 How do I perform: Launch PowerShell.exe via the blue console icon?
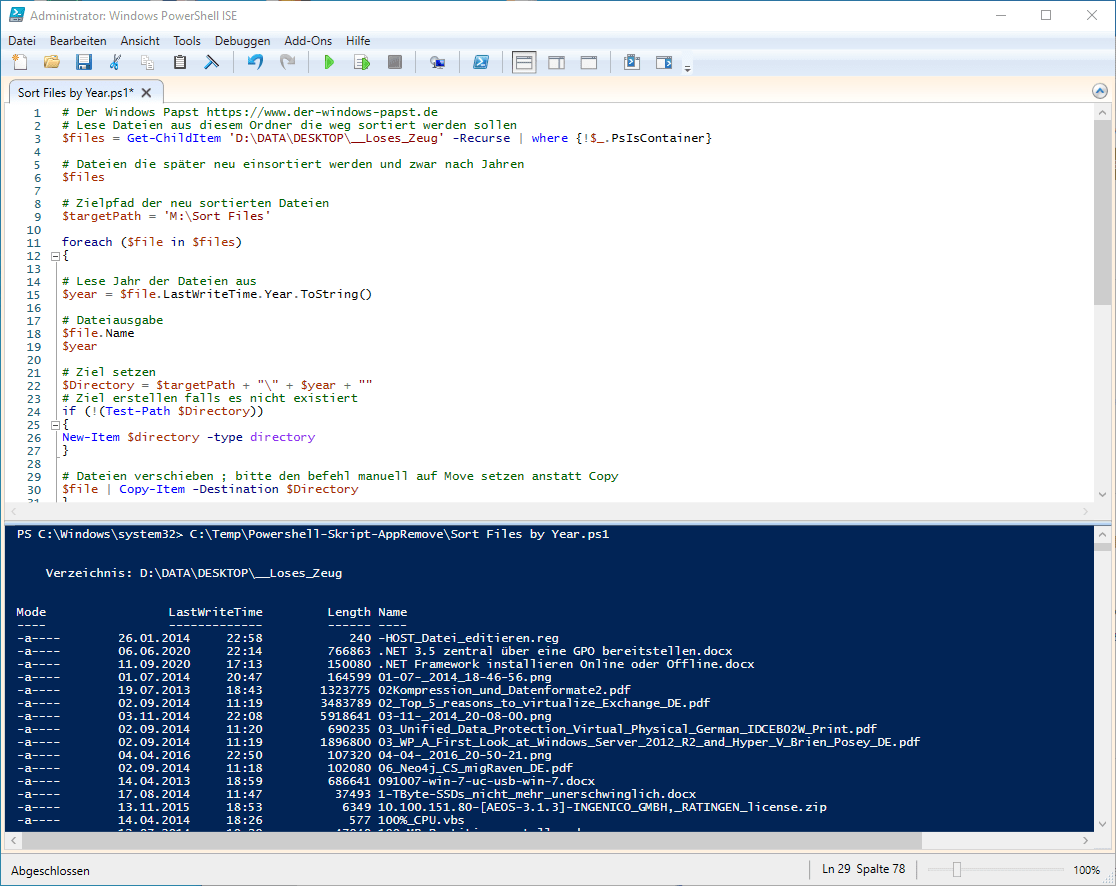coord(480,63)
